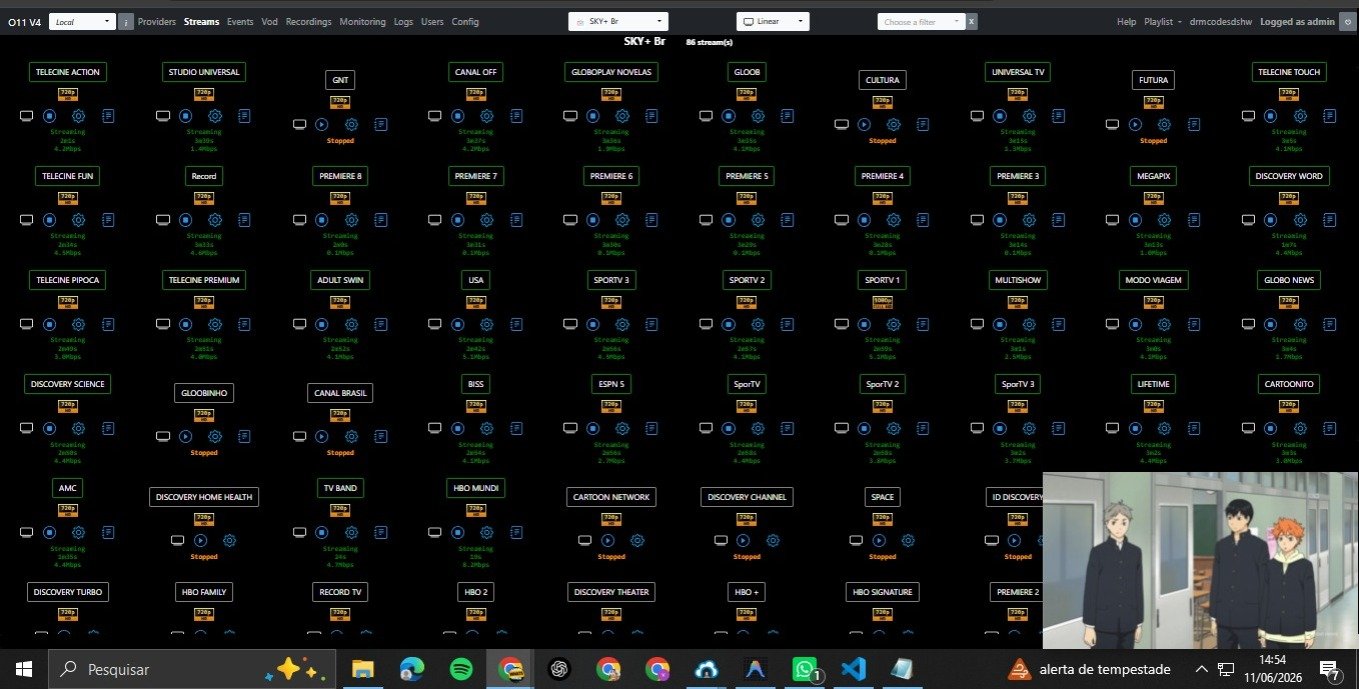Click the TELECINE PREMIUM stream name
The width and height of the screenshot is (1359, 689).
(204, 280)
